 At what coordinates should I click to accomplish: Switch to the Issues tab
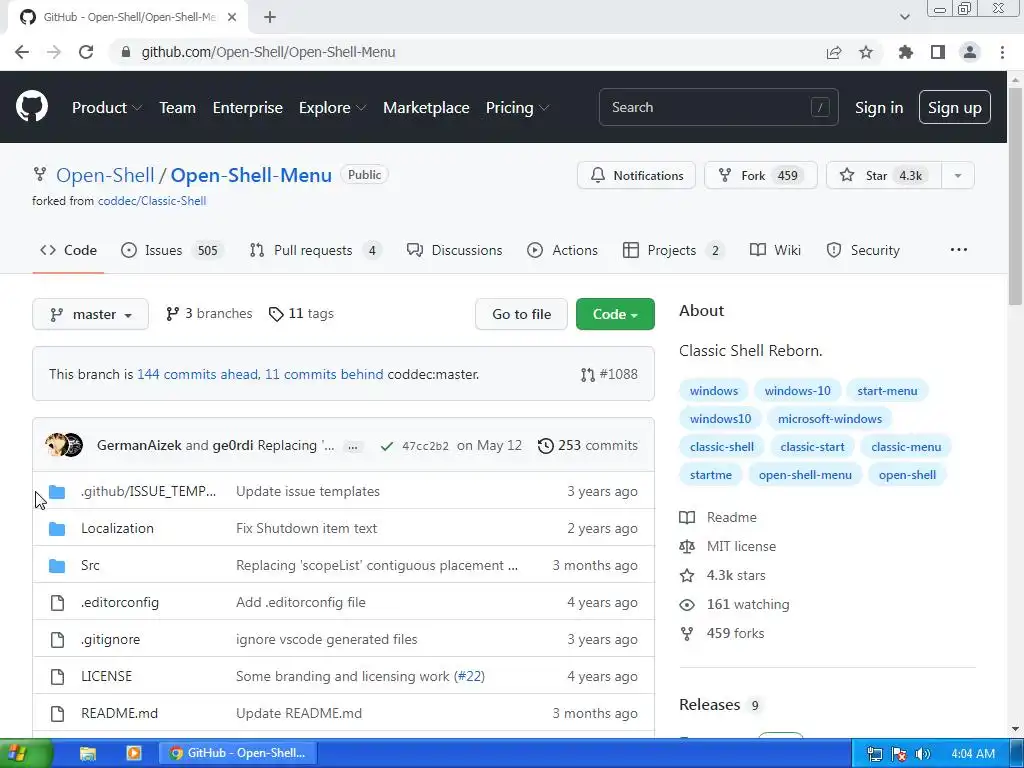(x=172, y=250)
